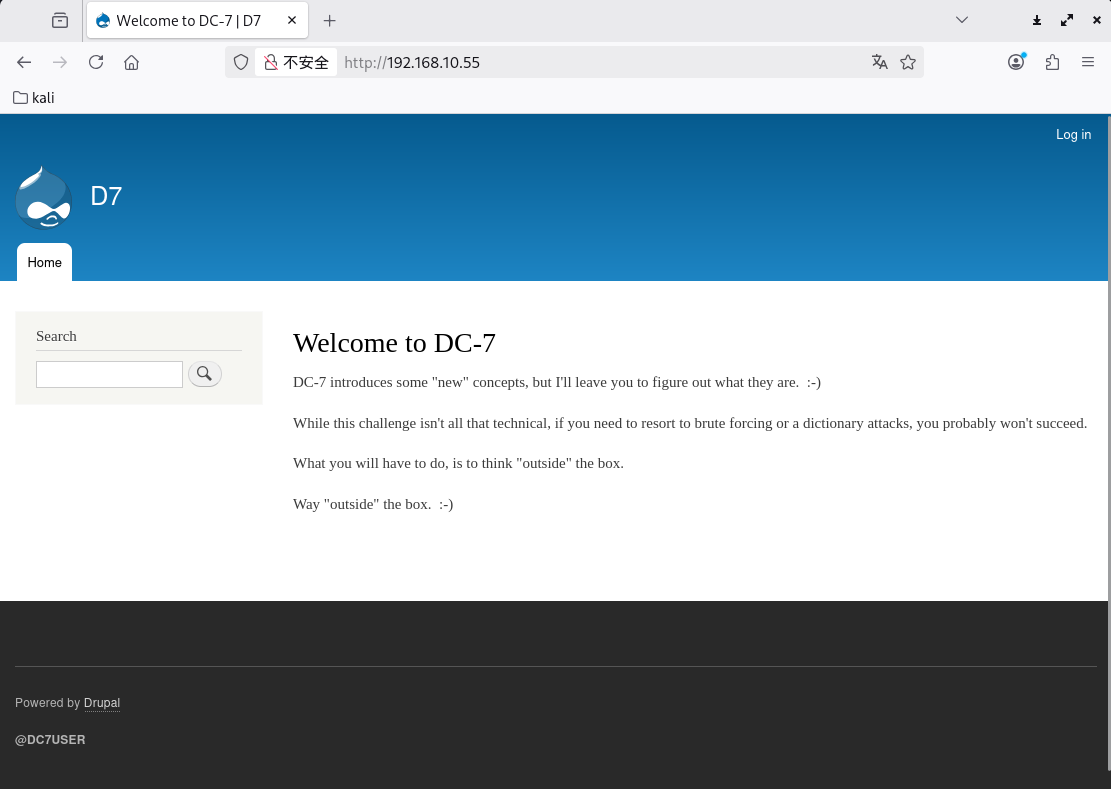The width and height of the screenshot is (1111, 789).
Task: Select the Home navigation tab
Action: (x=44, y=263)
